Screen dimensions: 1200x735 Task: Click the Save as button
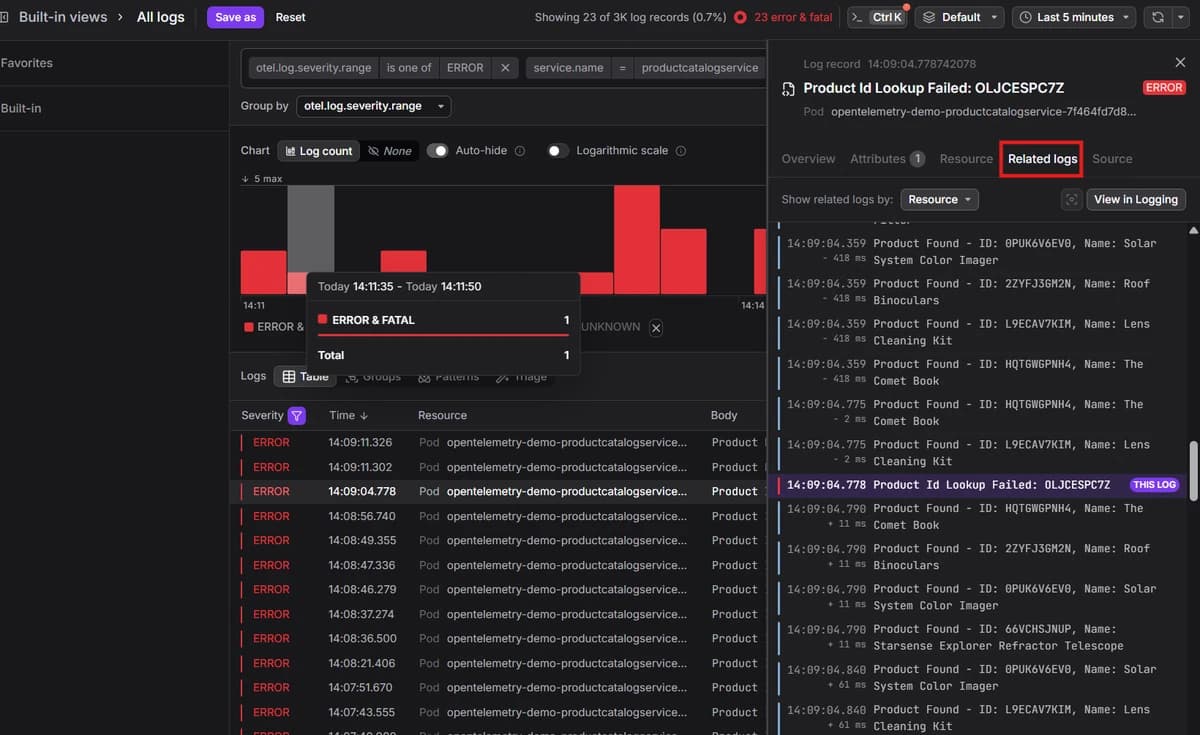(235, 17)
